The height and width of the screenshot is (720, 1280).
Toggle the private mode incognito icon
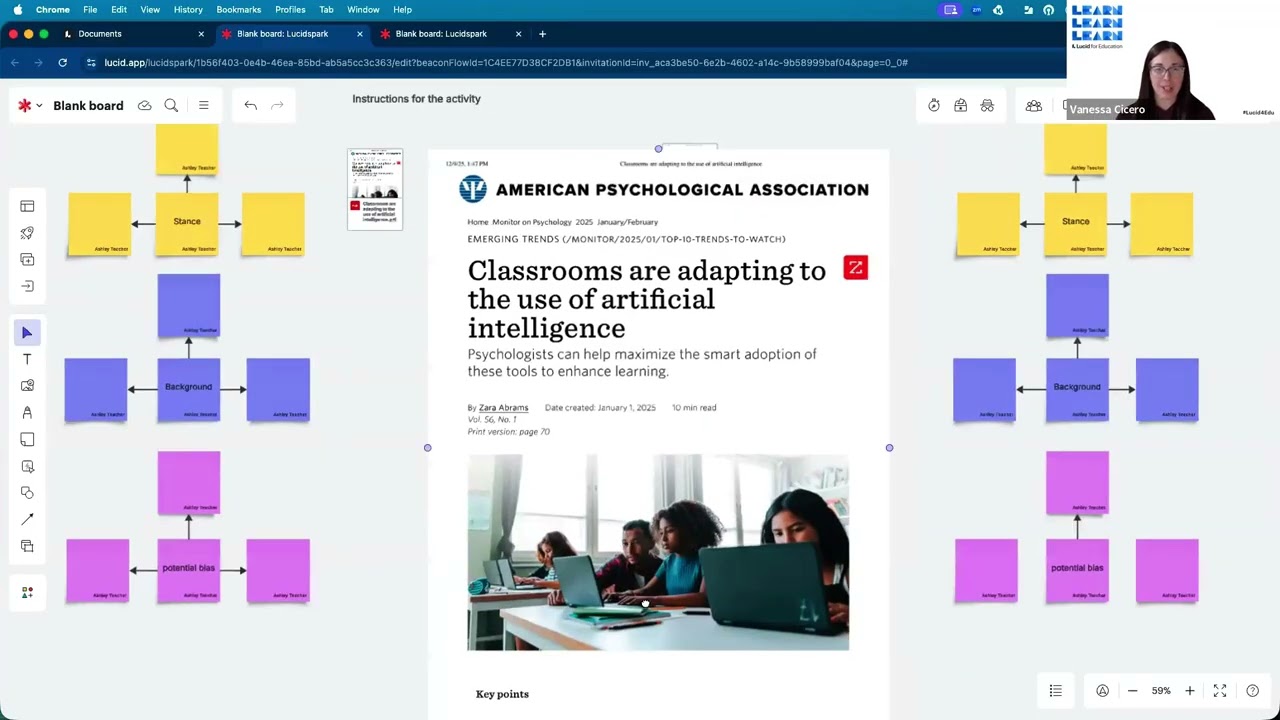987,105
